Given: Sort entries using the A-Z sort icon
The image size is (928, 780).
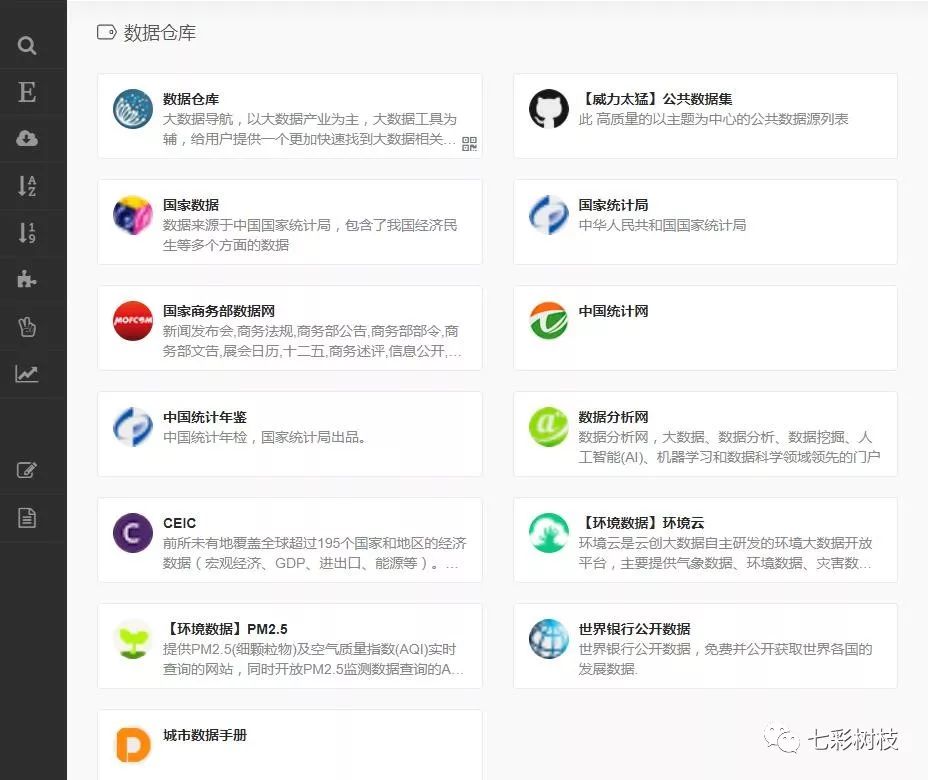Looking at the screenshot, I should click(x=27, y=186).
